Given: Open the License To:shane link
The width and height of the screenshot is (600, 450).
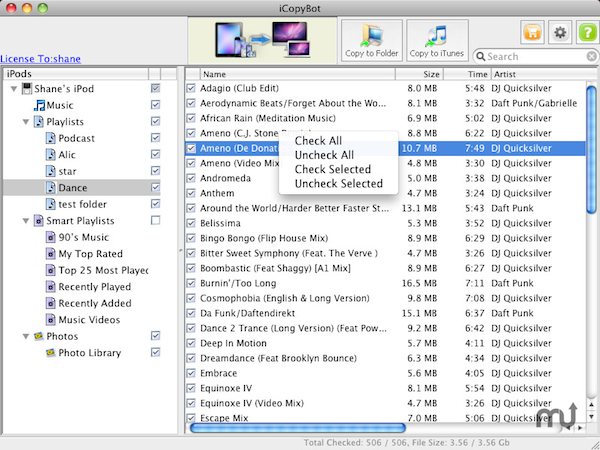Looking at the screenshot, I should tap(41, 59).
